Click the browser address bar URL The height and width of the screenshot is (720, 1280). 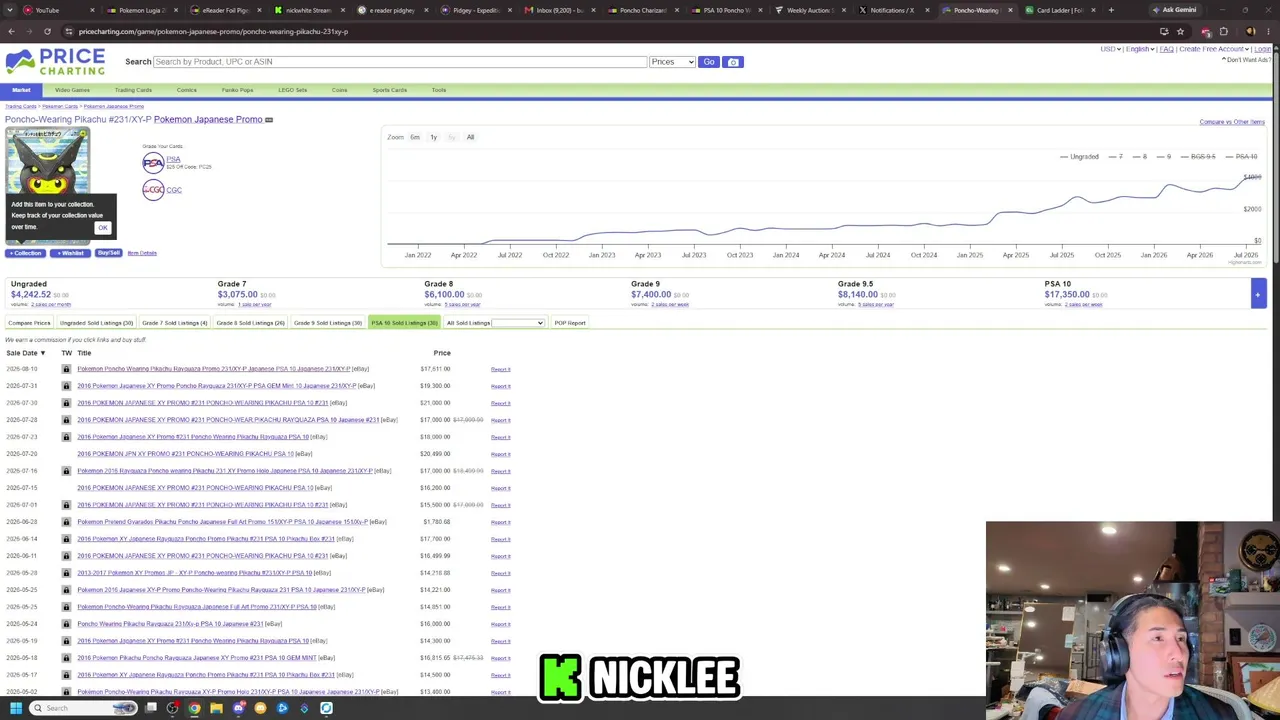click(213, 31)
